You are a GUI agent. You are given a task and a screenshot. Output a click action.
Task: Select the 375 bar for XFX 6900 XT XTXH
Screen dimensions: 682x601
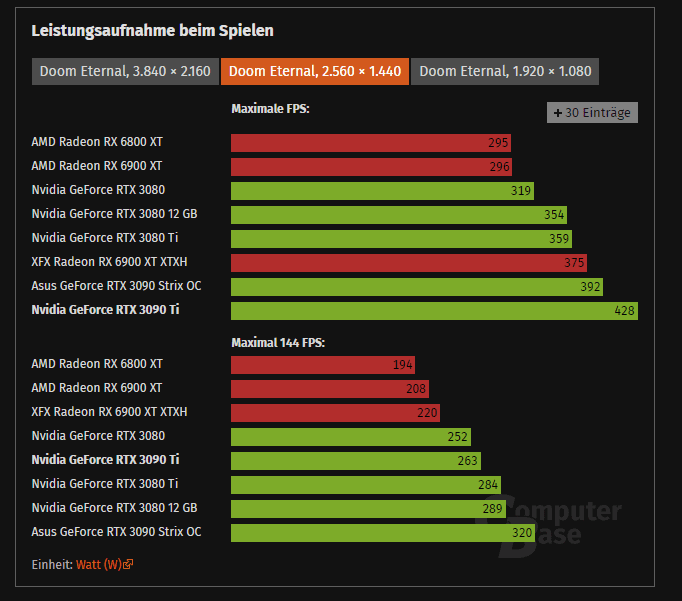409,263
